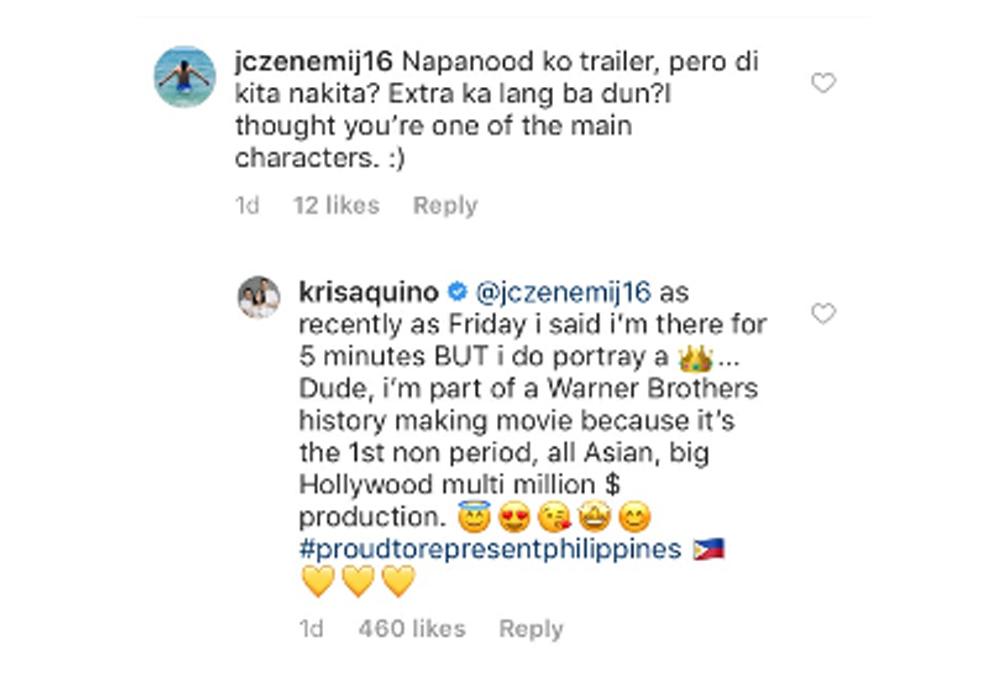Image resolution: width=1000 pixels, height=679 pixels.
Task: Click the crown emoji in krisaquino's reply
Action: click(695, 357)
